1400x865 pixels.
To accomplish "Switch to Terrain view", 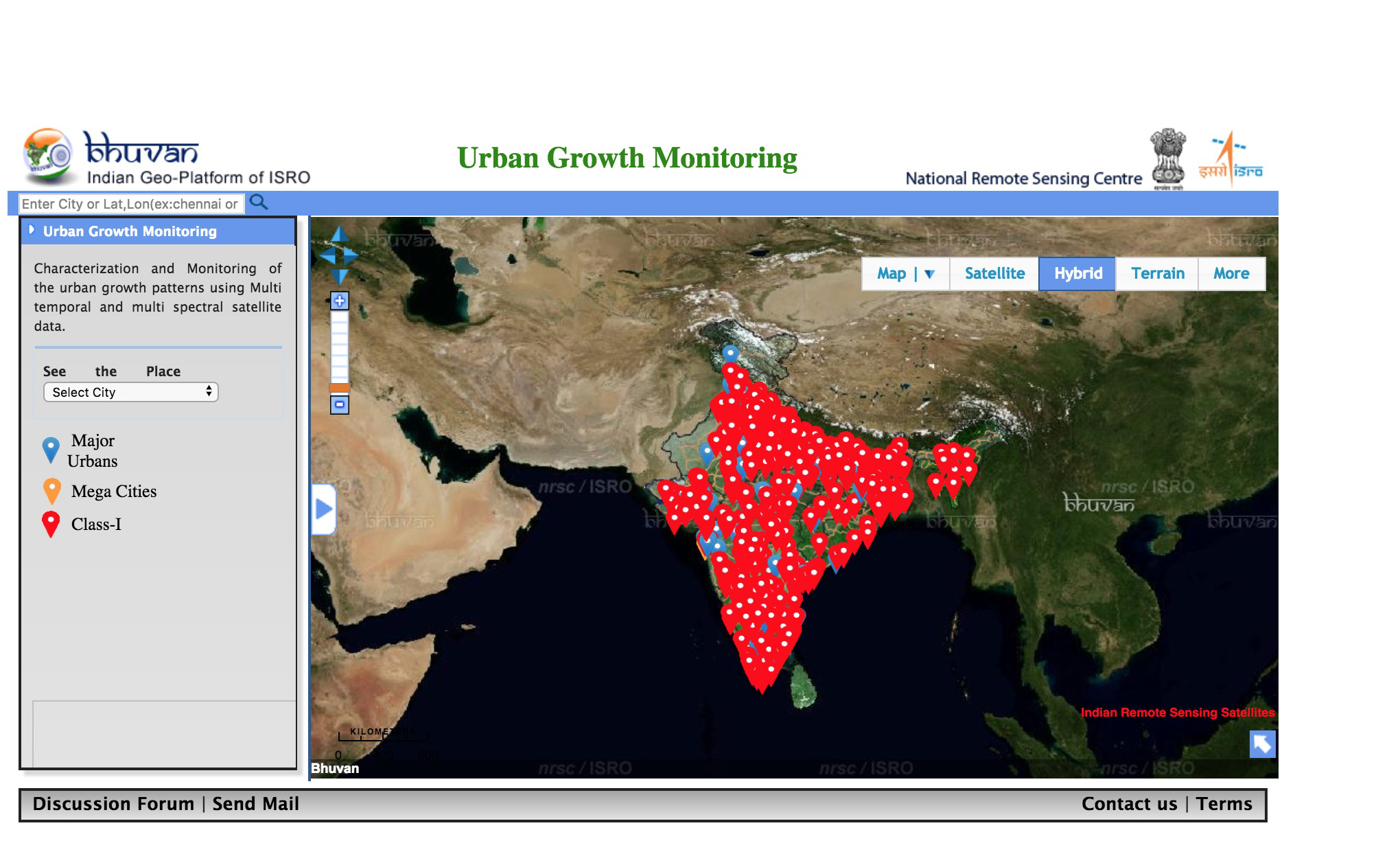I will (1157, 274).
